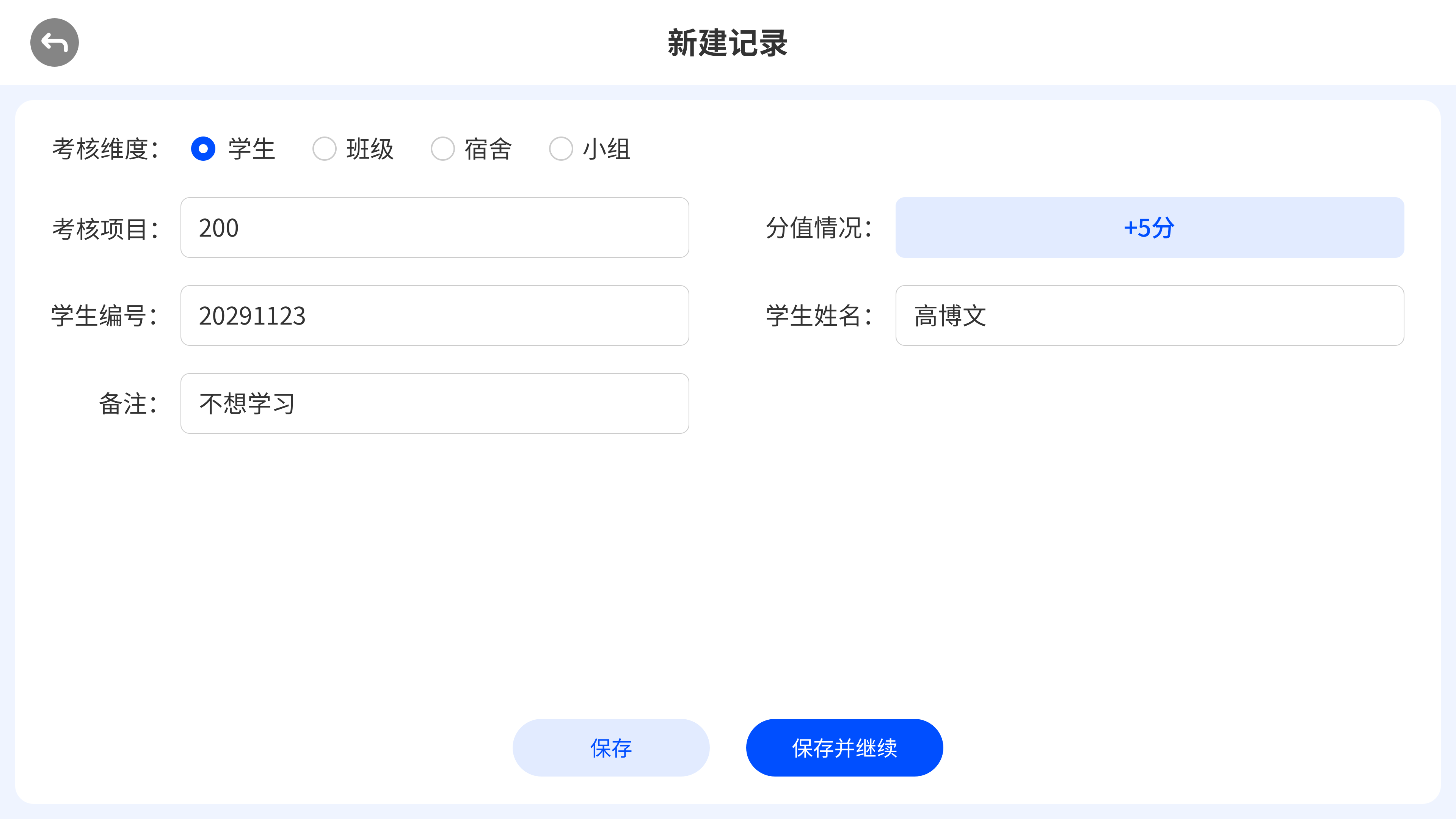The width and height of the screenshot is (1456, 819).
Task: Select the 宿舍 radio button
Action: coord(442,149)
